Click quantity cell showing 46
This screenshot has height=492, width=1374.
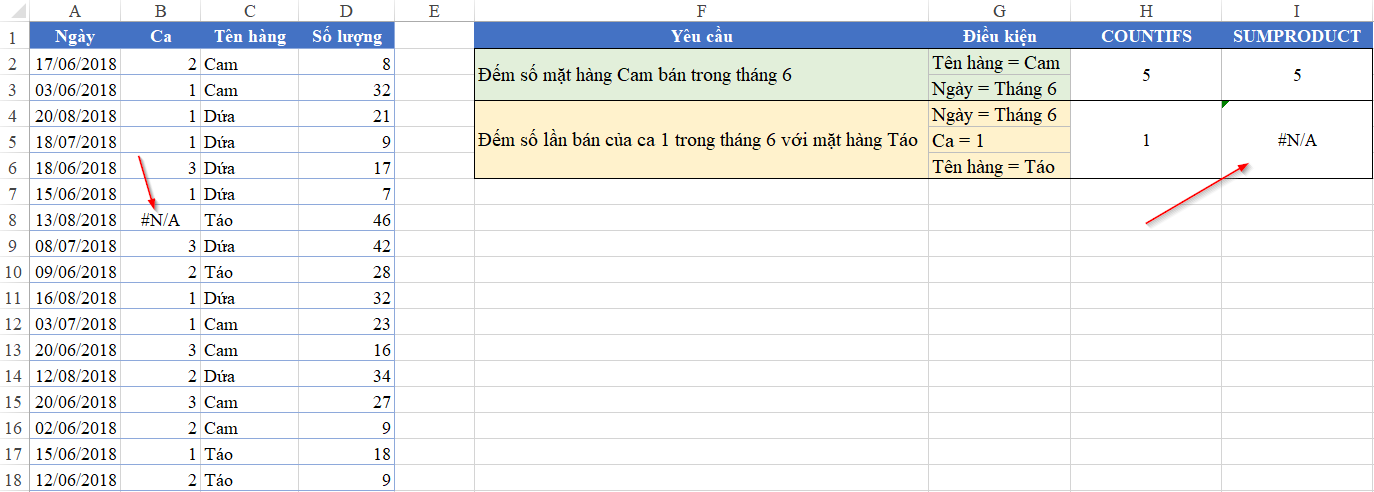346,219
